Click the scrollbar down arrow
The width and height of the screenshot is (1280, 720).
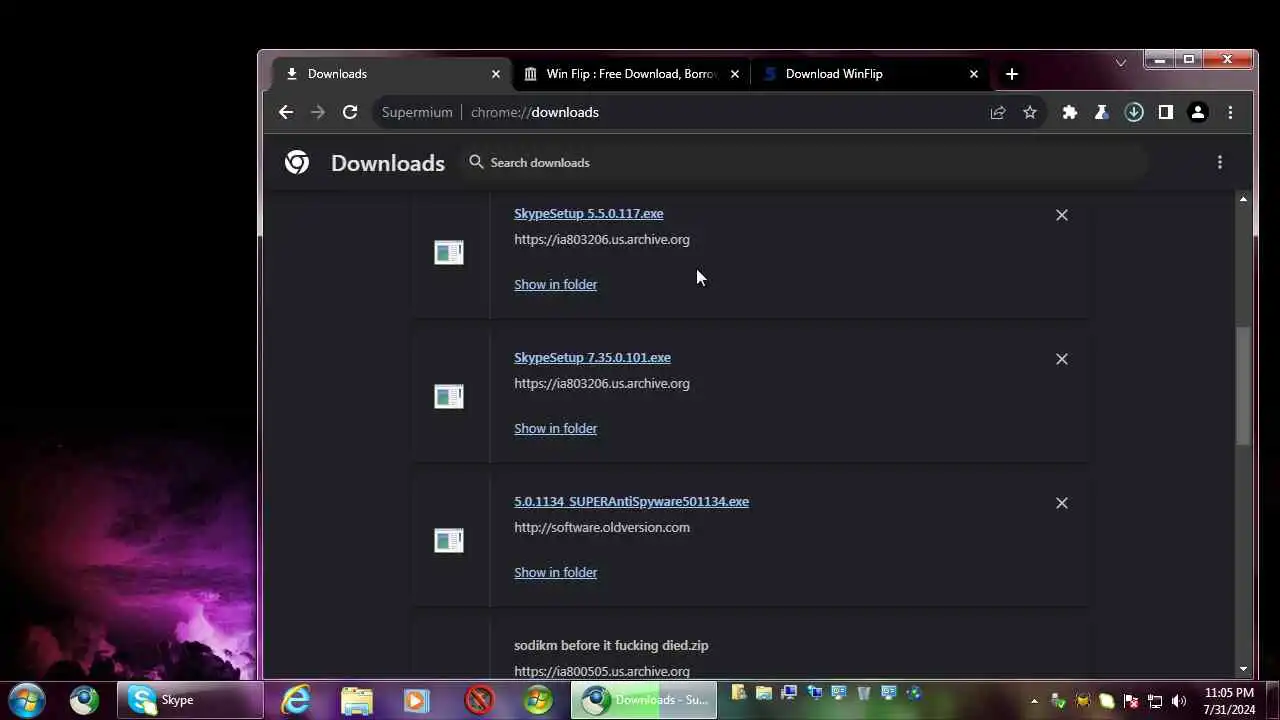point(1243,669)
